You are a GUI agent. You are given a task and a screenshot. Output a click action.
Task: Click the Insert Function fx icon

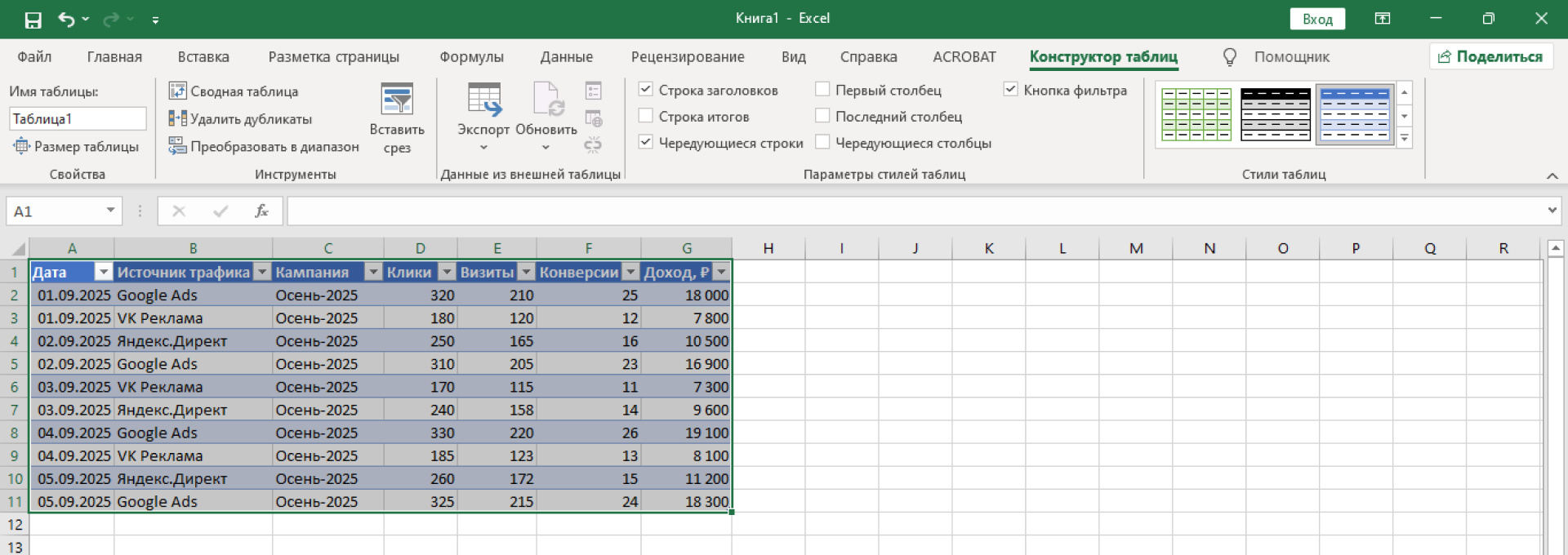pos(261,211)
